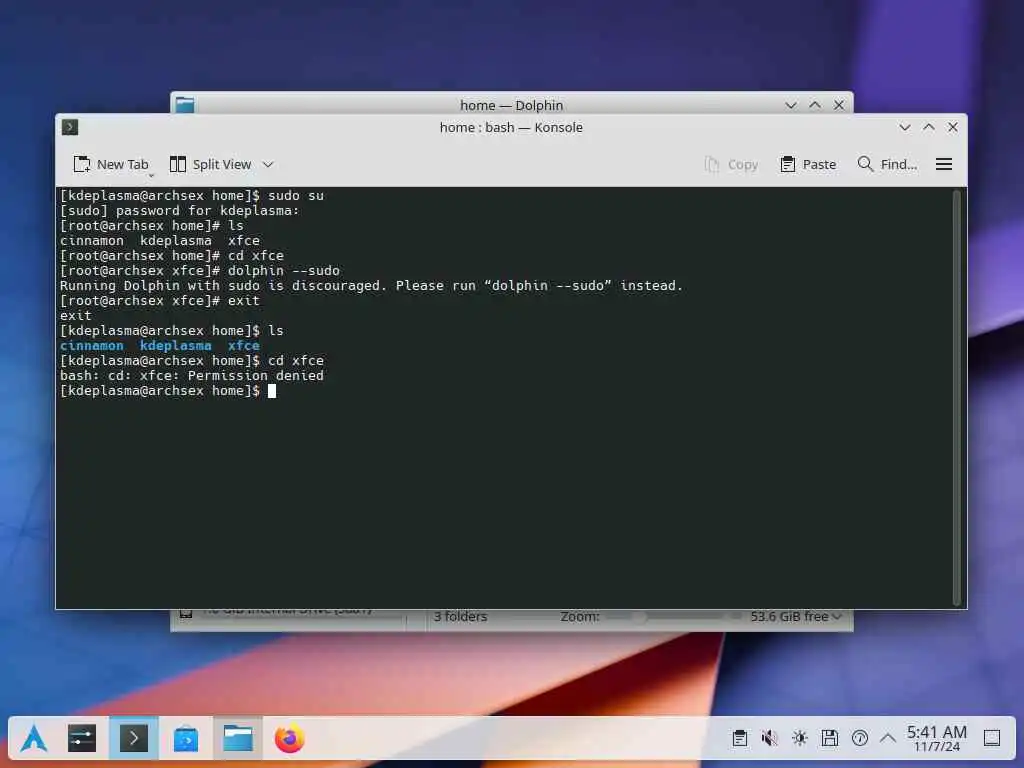Click the Konsole vertical scrollbar
This screenshot has height=768, width=1024.
[x=957, y=397]
